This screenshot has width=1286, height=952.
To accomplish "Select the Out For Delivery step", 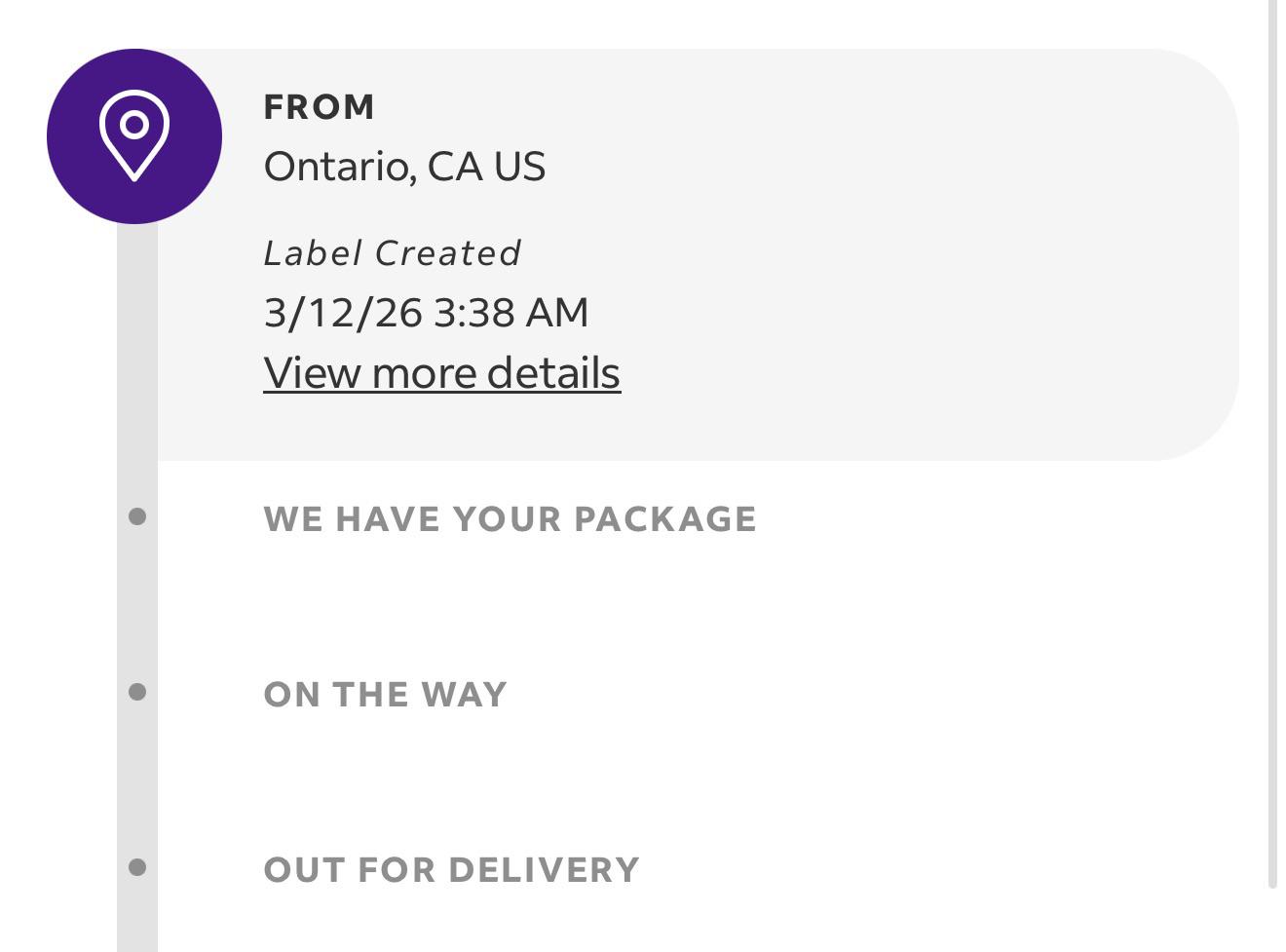I will click(451, 870).
